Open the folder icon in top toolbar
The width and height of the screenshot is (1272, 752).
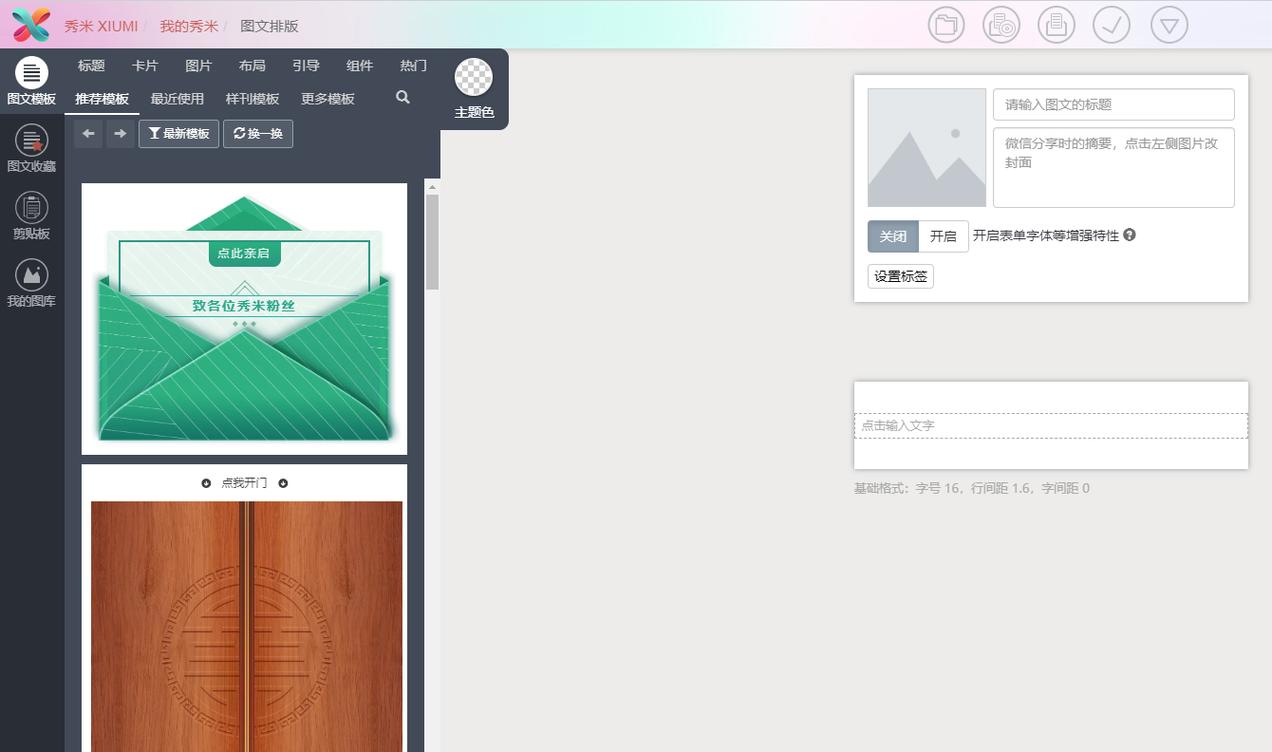[x=946, y=25]
